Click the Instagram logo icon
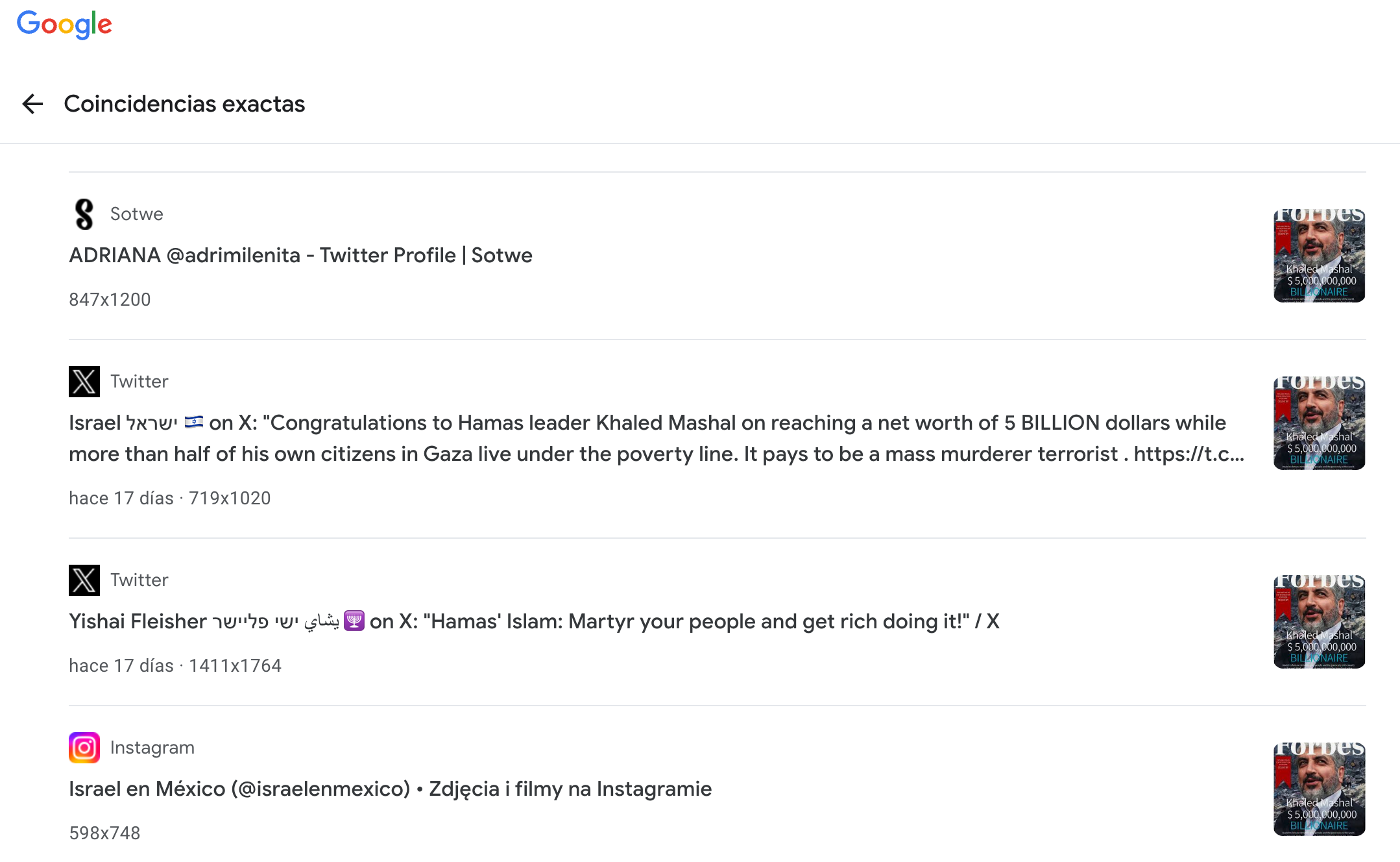Image resolution: width=1400 pixels, height=862 pixels. 84,748
